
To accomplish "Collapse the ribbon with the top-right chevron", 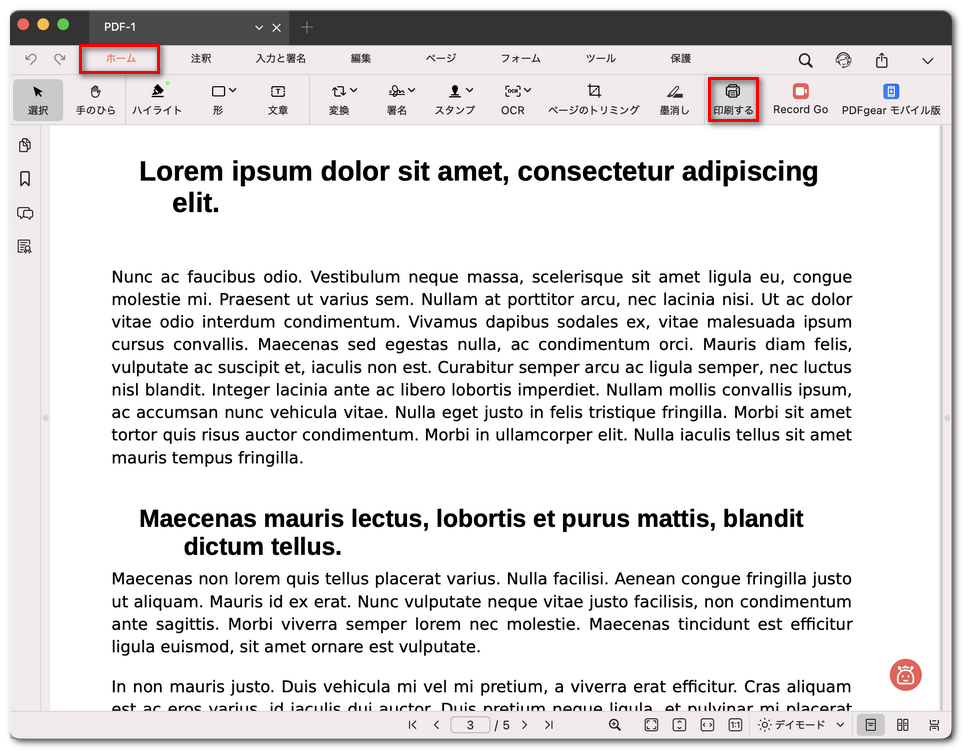I will [927, 61].
